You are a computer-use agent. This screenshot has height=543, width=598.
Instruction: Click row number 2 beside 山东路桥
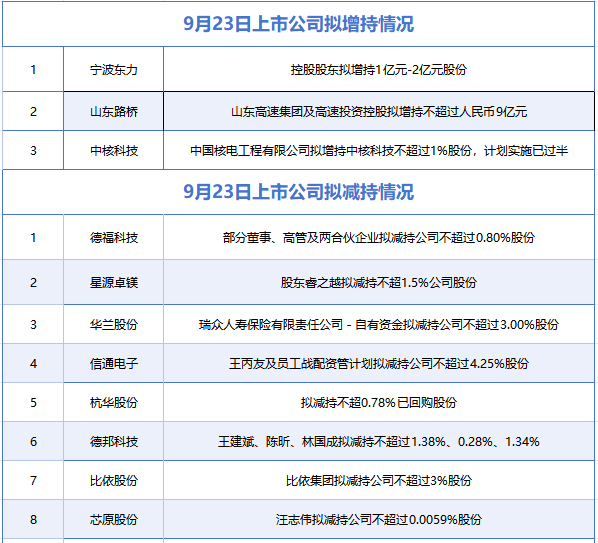[x=33, y=111]
